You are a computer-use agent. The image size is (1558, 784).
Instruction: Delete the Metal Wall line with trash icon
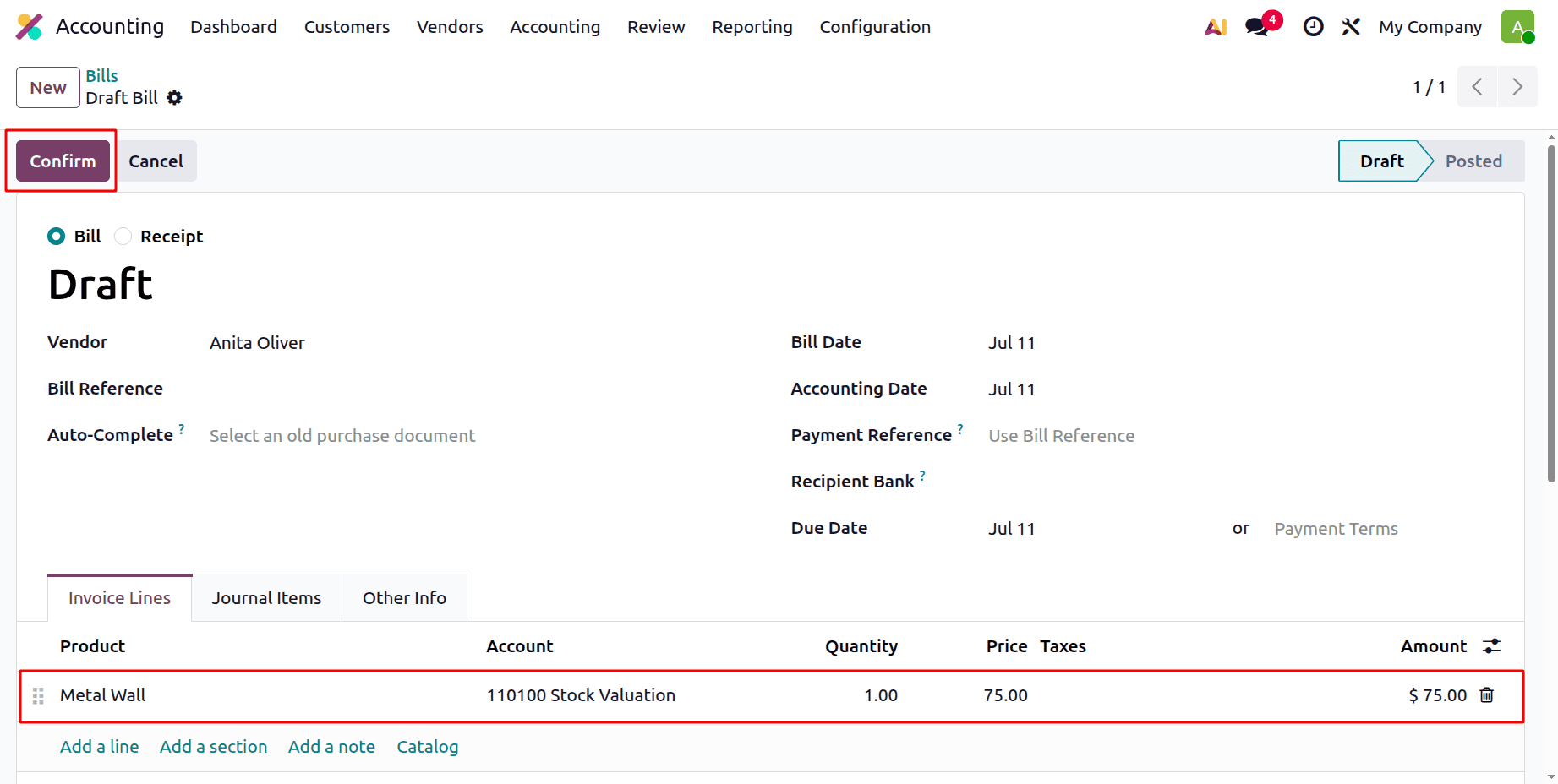point(1487,694)
